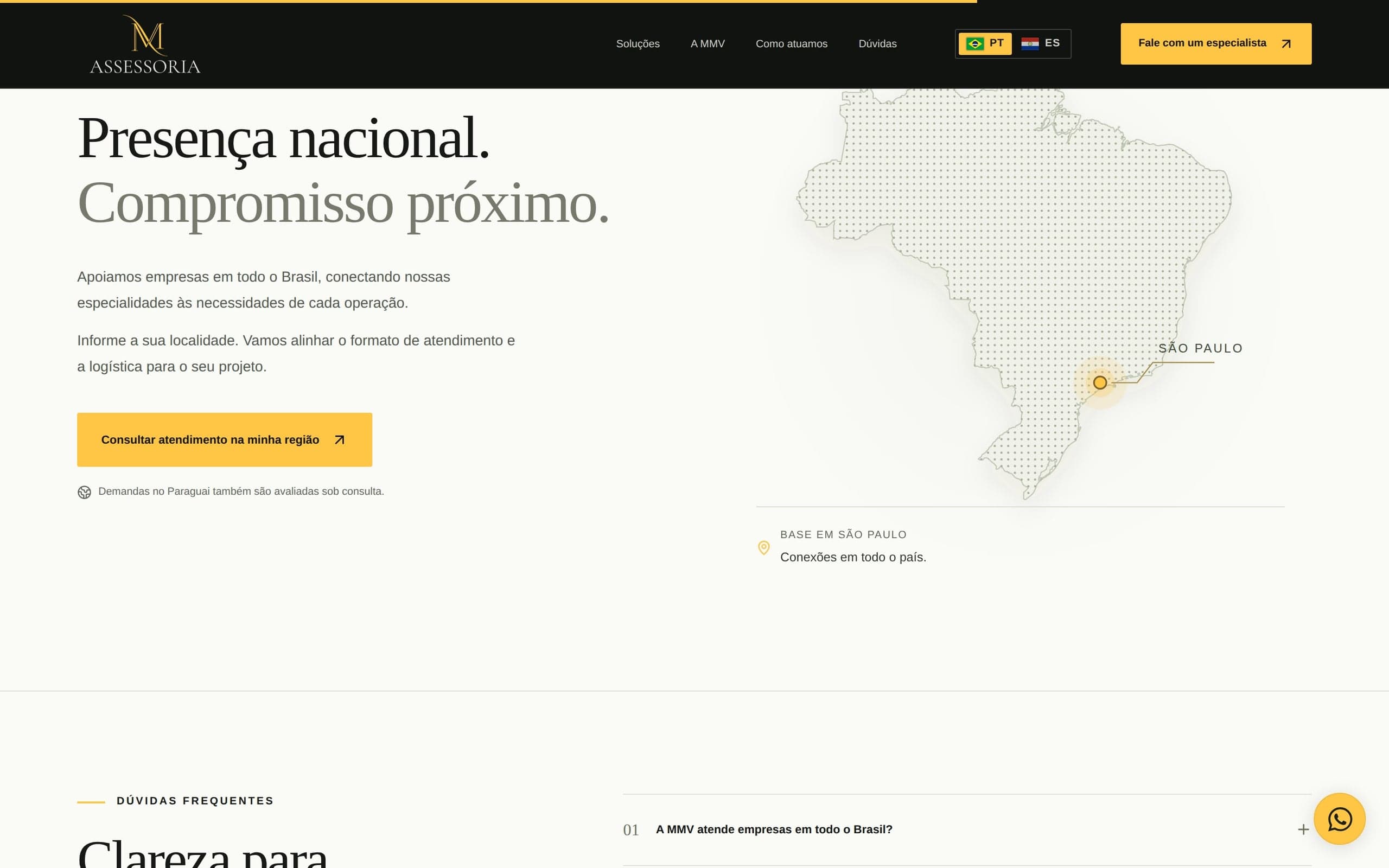The image size is (1389, 868).
Task: Click Consultar atendimento na minha região
Action: point(225,440)
